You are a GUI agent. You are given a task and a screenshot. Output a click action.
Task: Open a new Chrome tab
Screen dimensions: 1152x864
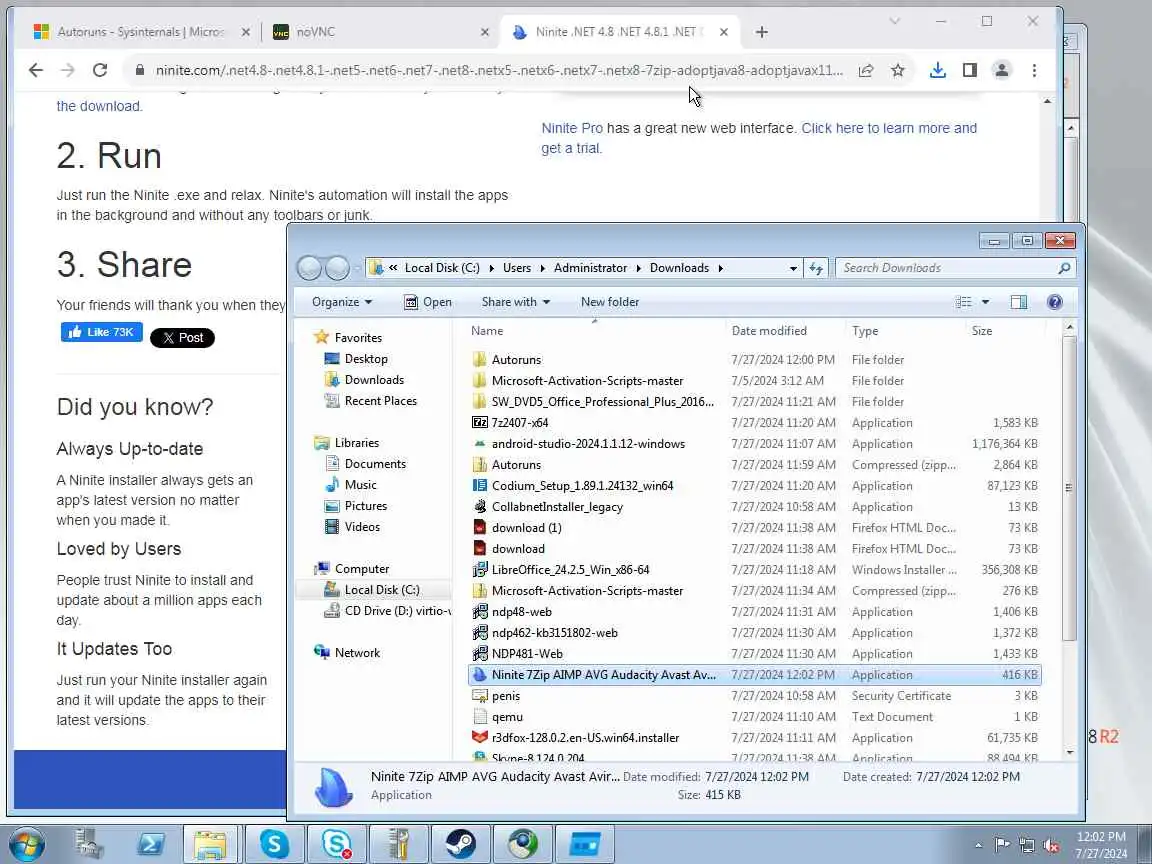click(x=762, y=32)
